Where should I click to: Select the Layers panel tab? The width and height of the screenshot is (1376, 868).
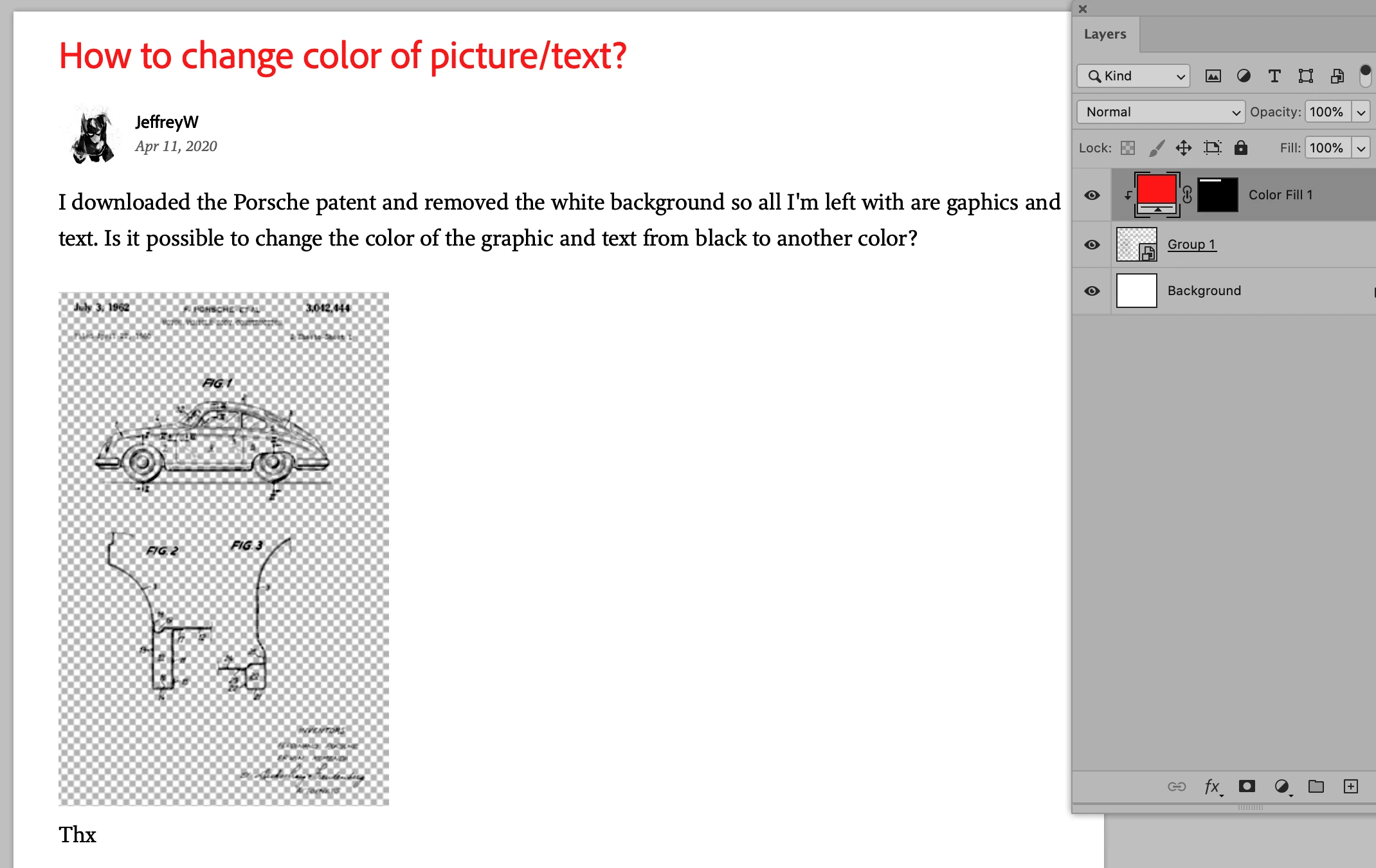coord(1105,34)
